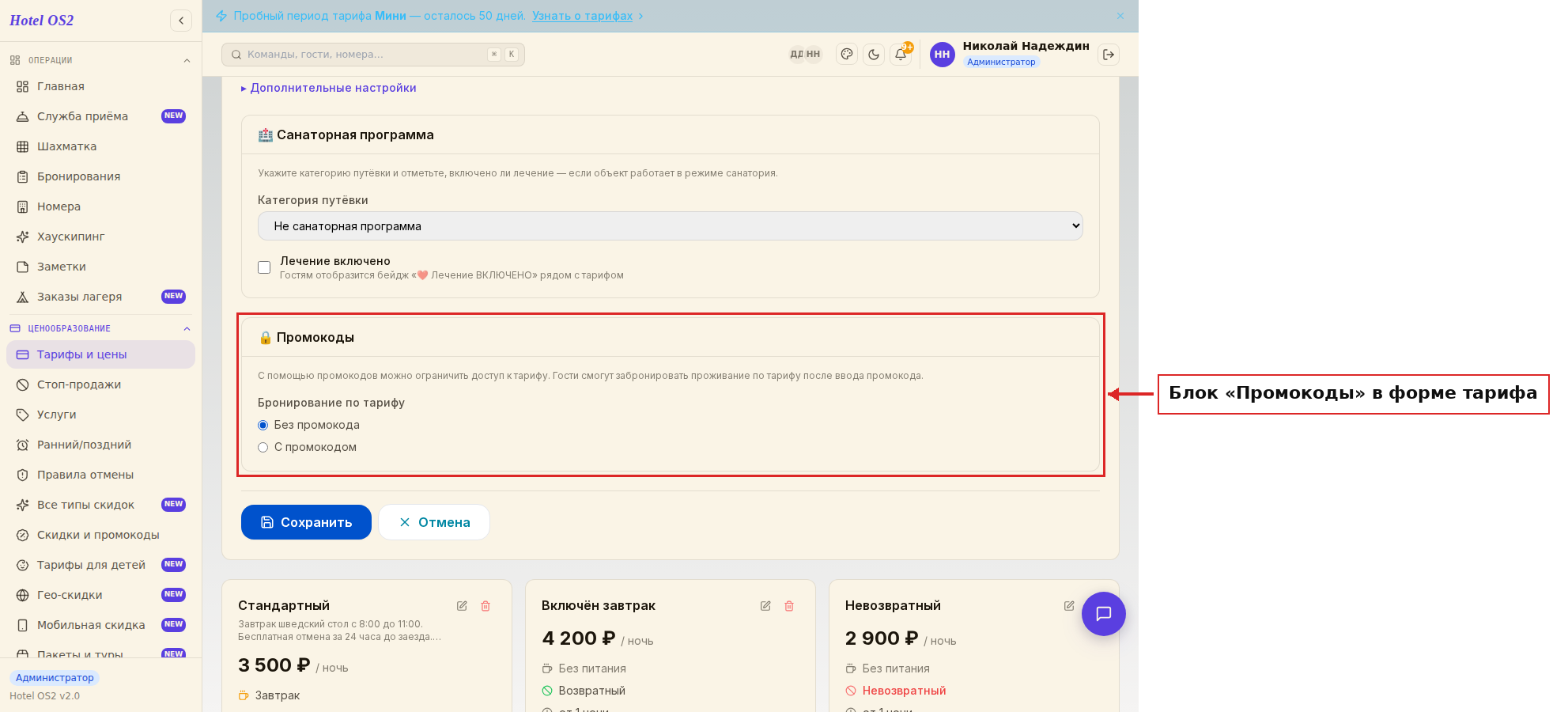Open the floating chat bubble

[1104, 614]
